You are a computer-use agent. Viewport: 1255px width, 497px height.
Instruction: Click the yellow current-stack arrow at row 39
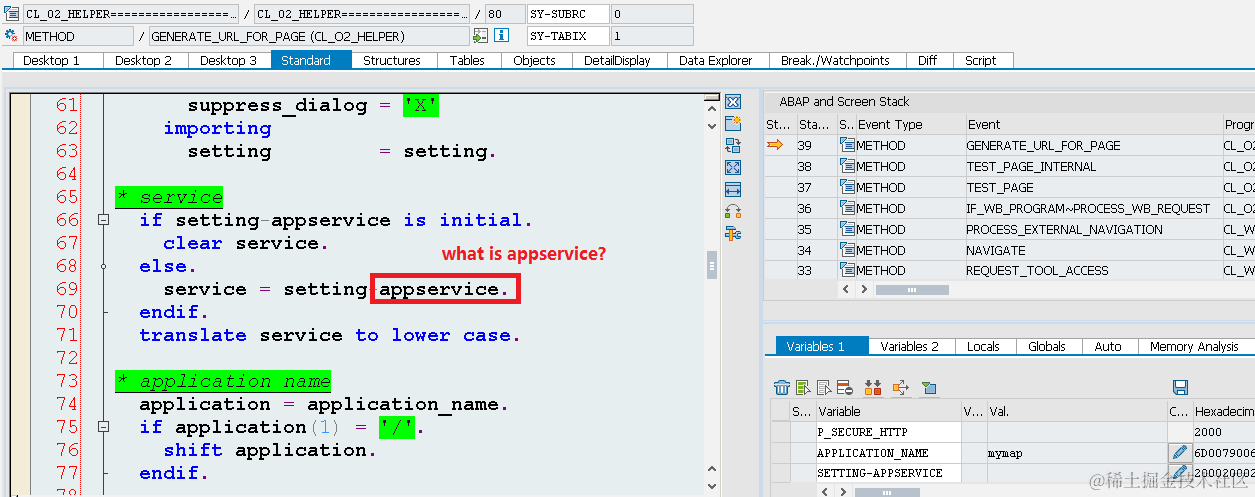coord(775,145)
